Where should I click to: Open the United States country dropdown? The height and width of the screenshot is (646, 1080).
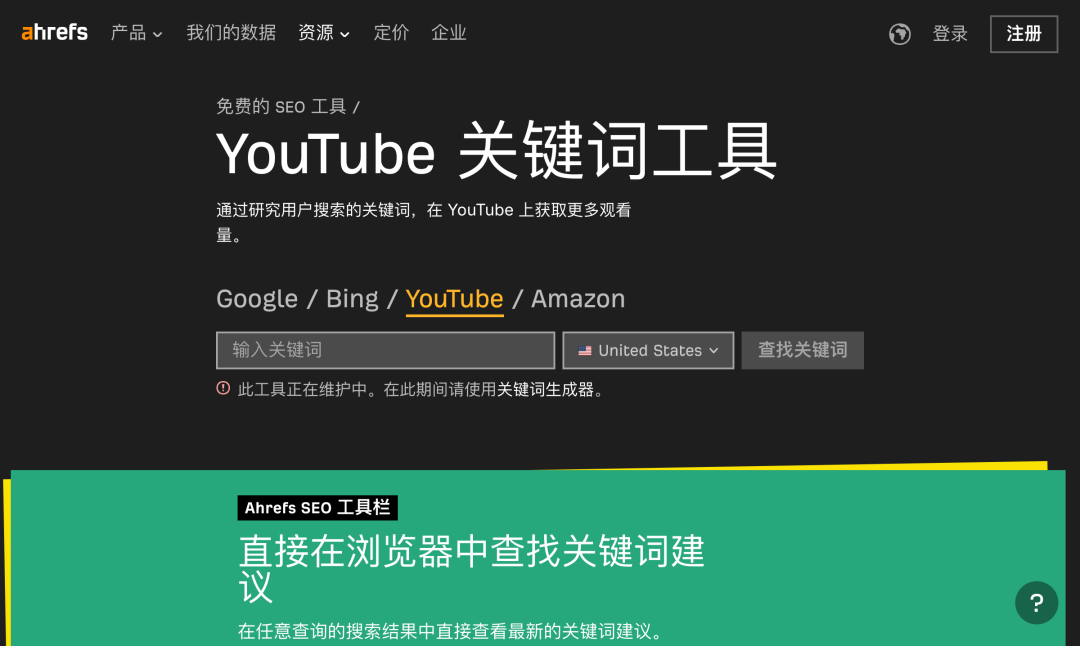tap(648, 351)
